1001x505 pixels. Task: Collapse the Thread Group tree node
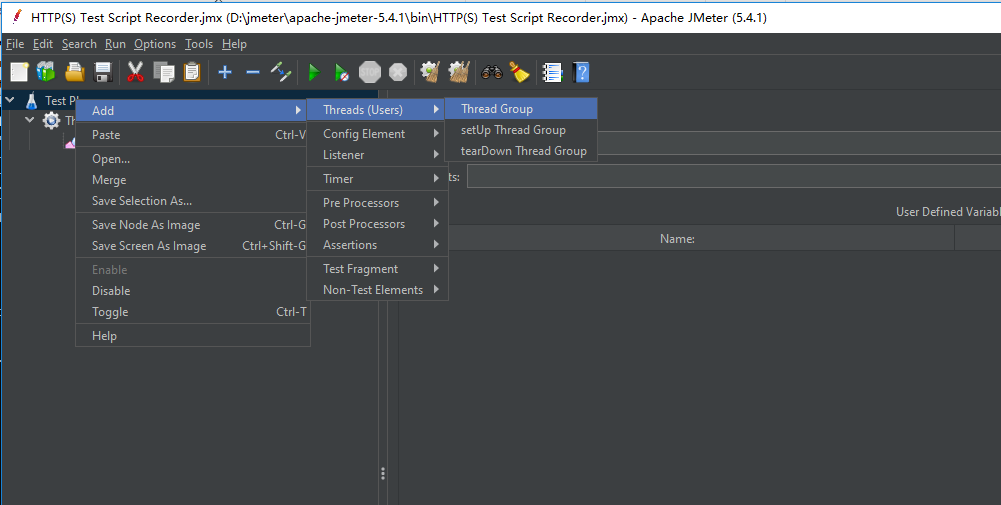point(30,119)
